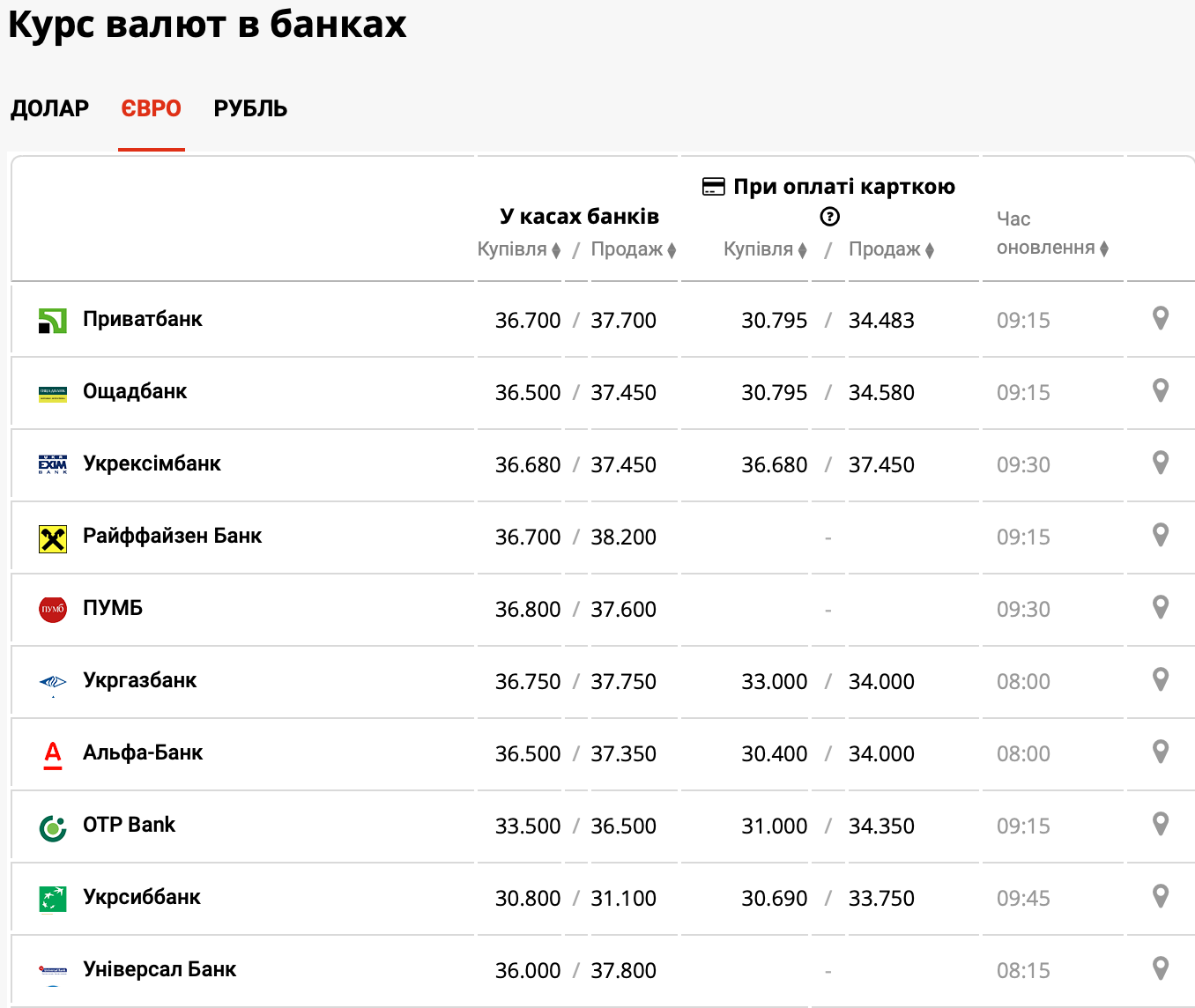
Task: Click the Райффайзен Банк logo icon
Action: (x=53, y=538)
